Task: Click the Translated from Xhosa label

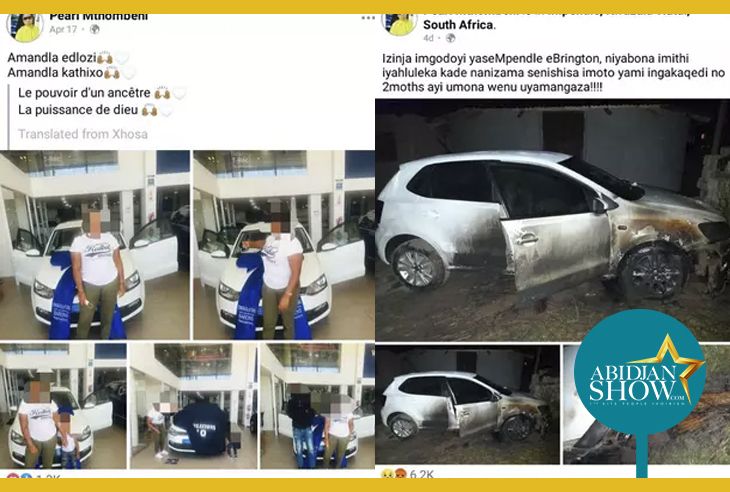Action: [83, 134]
